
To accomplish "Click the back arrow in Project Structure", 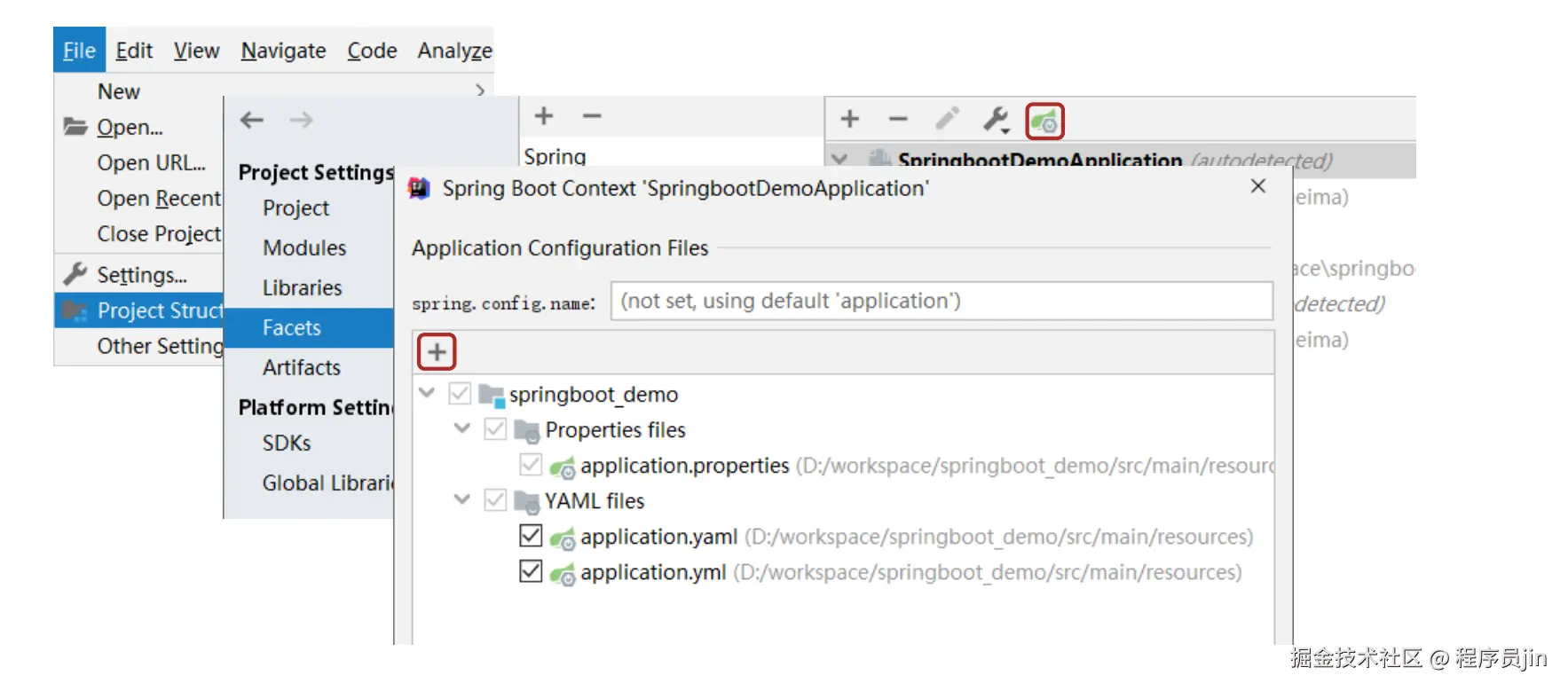I will [252, 120].
